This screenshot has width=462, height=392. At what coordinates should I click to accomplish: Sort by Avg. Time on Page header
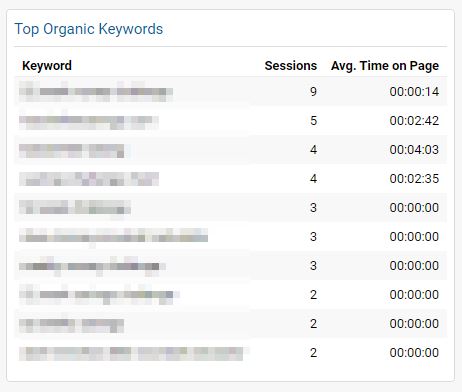385,66
